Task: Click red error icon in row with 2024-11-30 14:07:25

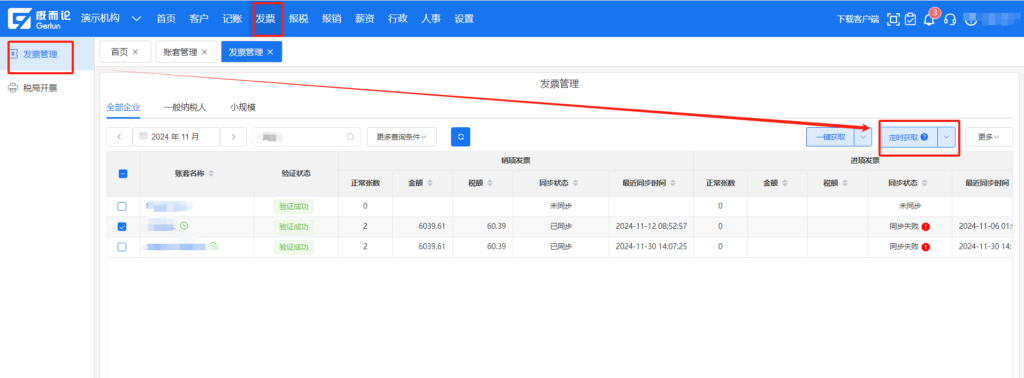Action: (x=925, y=247)
